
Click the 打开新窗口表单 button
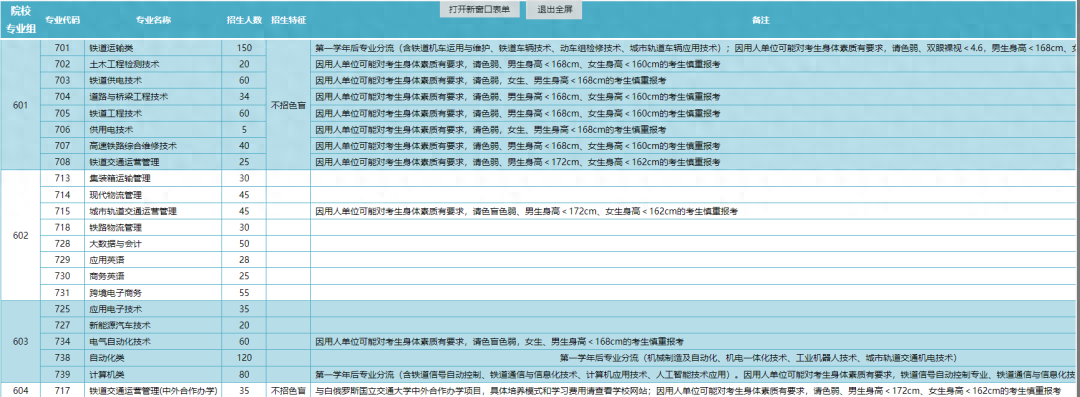479,10
